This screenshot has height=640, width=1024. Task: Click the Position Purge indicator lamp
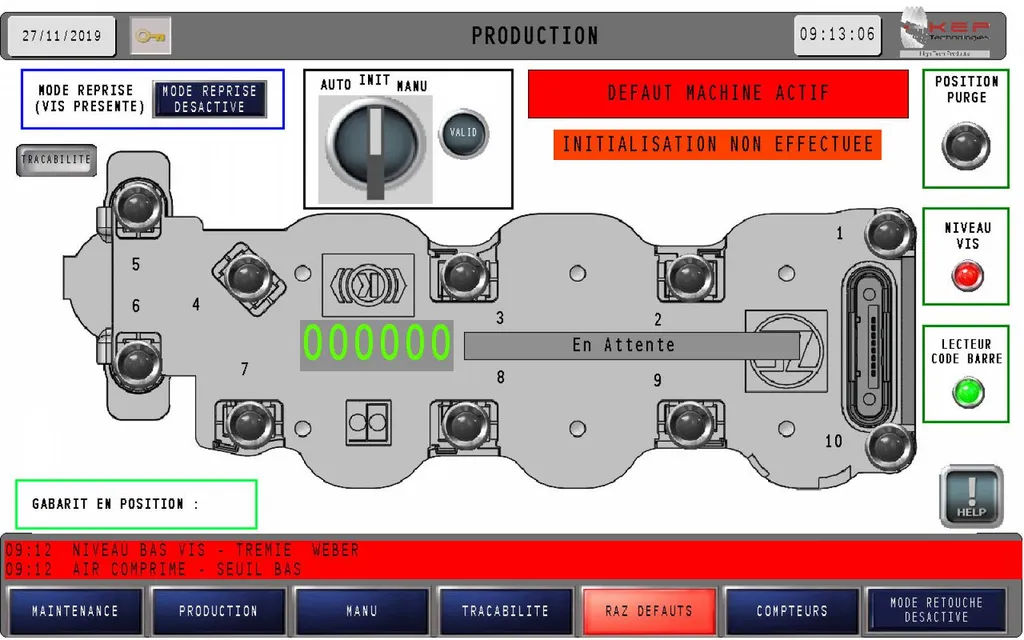[x=966, y=146]
